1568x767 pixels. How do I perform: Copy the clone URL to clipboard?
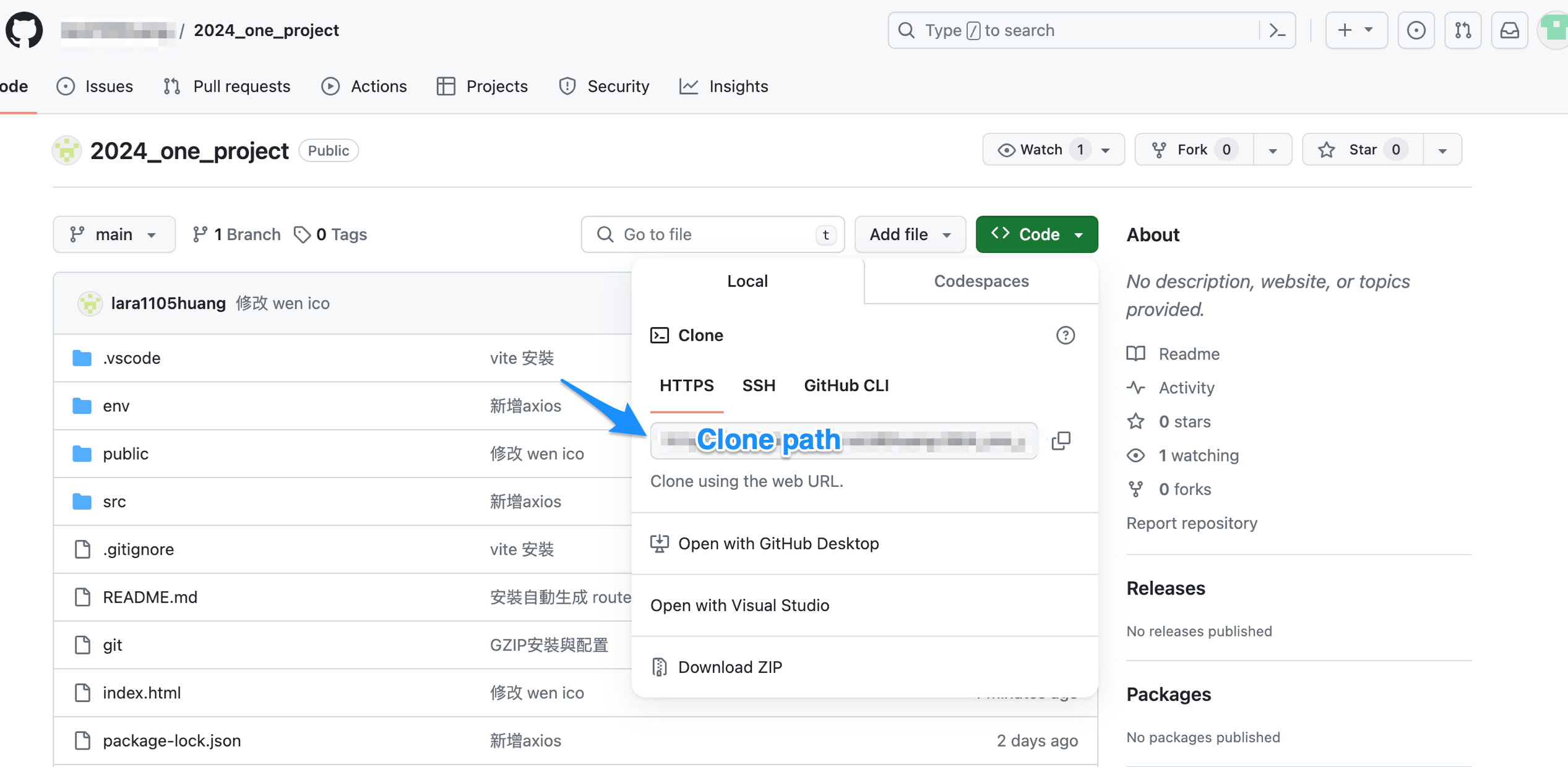click(1061, 440)
